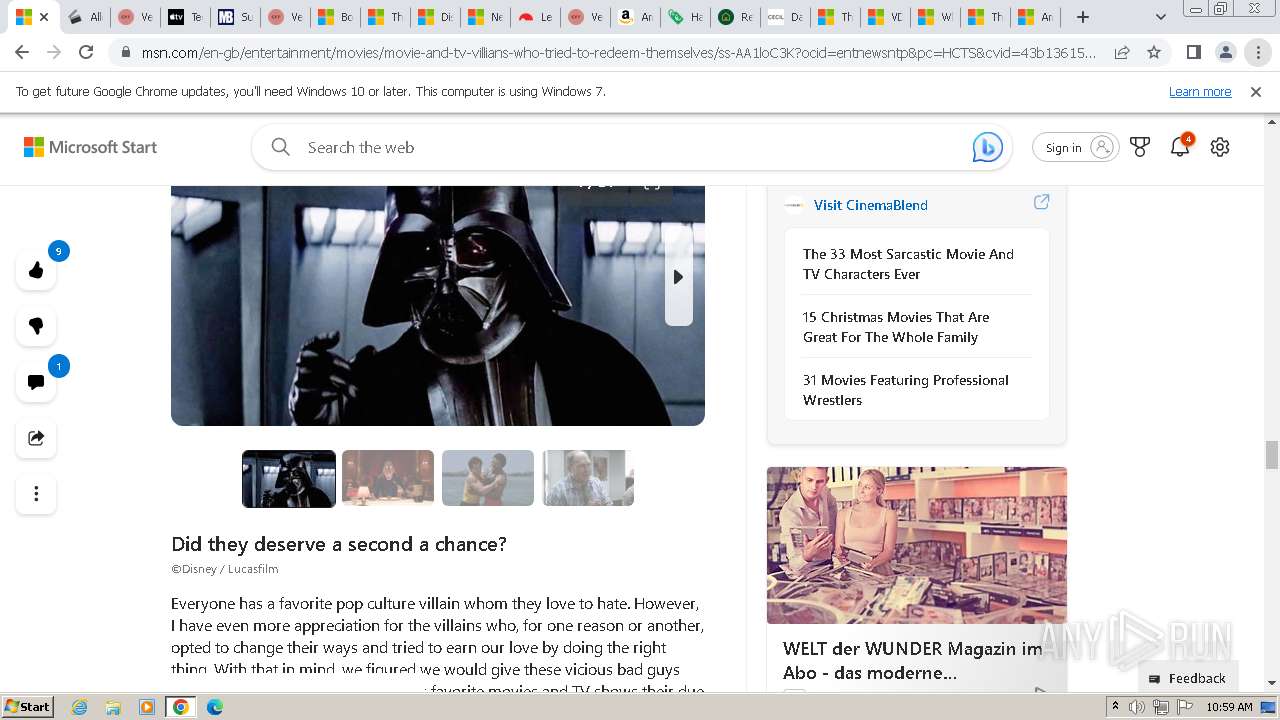Select the Darth Vader slide thumbnail

click(x=289, y=479)
